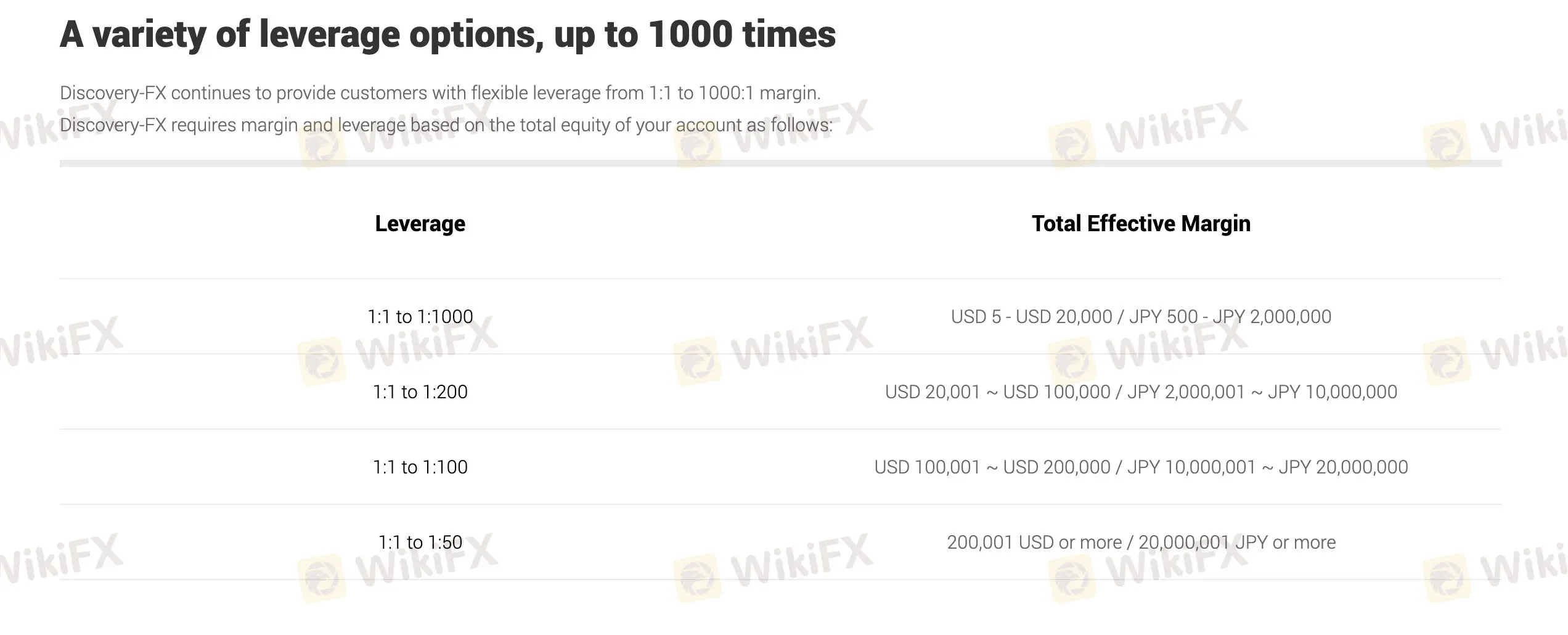Click the '1:1 to 1:1000' leverage cell
Viewport: 1568px width, 635px height.
pyautogui.click(x=420, y=317)
